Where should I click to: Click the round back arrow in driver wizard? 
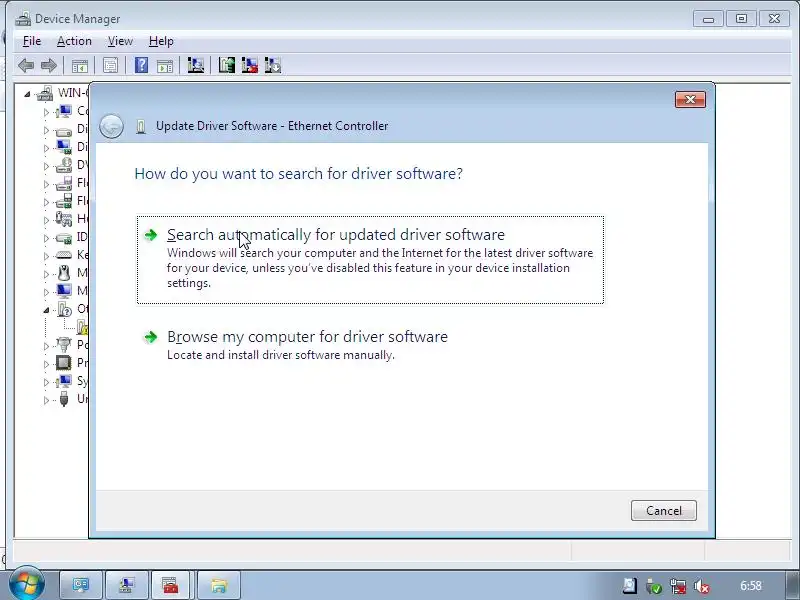tap(111, 126)
